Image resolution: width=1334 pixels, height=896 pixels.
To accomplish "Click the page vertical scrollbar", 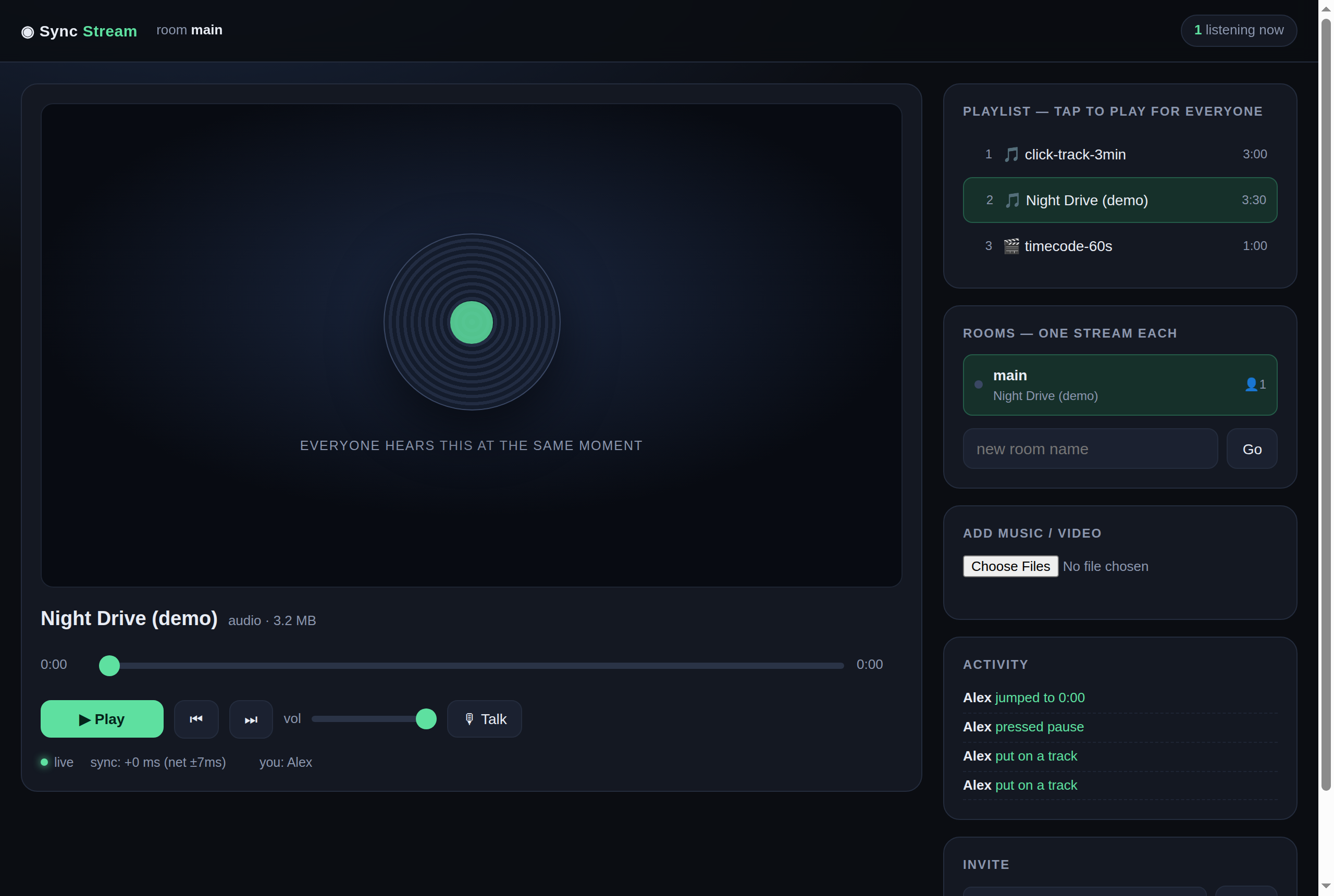I will (1326, 405).
